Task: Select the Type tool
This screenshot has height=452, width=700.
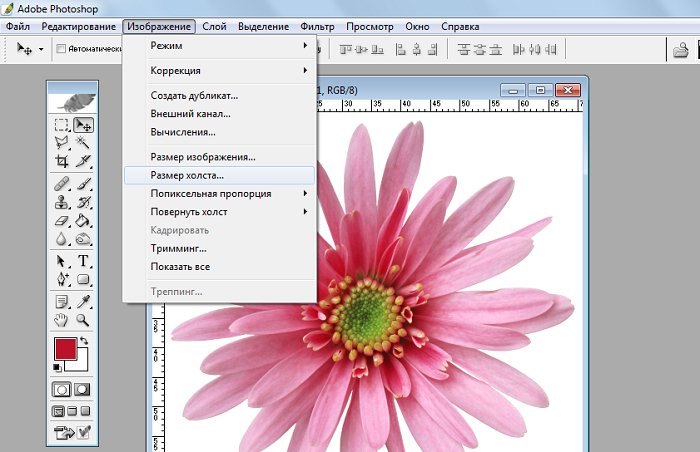Action: 83,261
